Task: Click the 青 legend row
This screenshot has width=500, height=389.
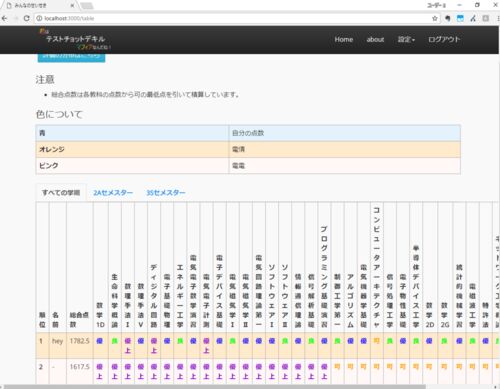Action: (248, 133)
